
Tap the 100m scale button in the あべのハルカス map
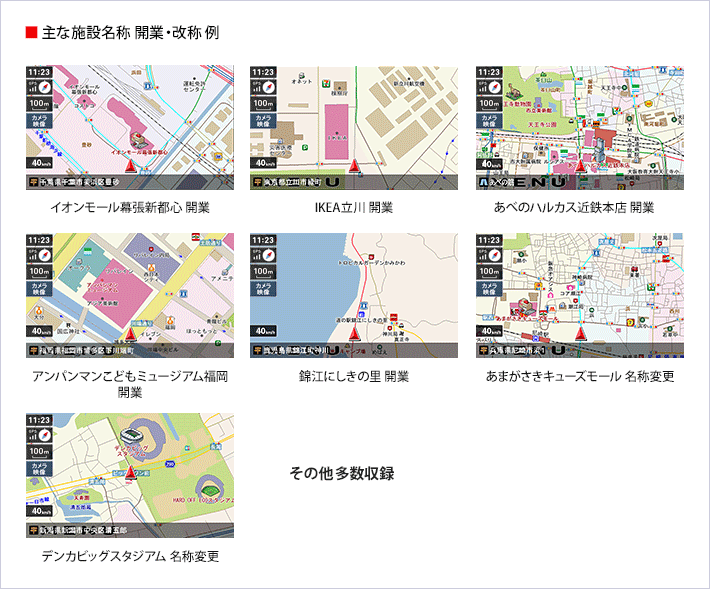(489, 104)
